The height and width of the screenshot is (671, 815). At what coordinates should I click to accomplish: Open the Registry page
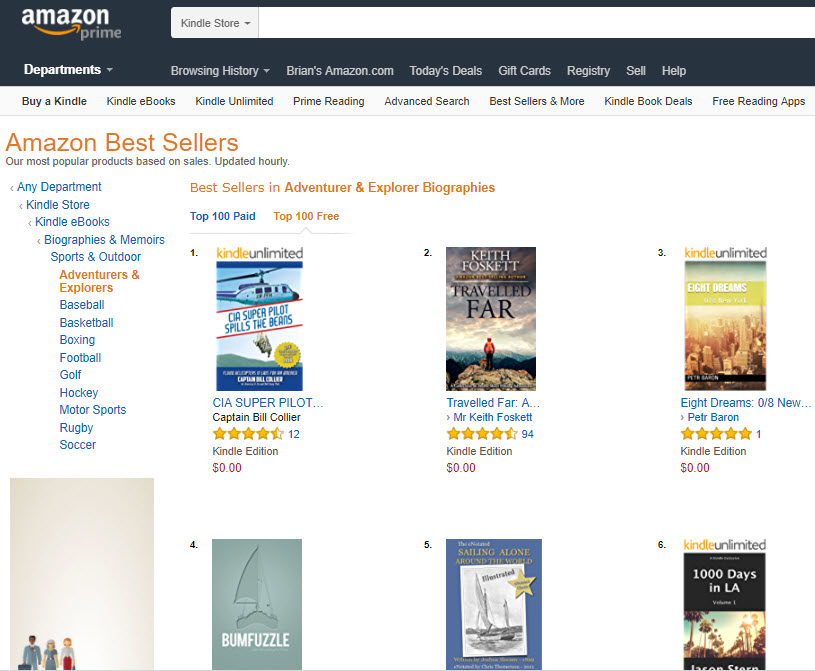[x=588, y=71]
